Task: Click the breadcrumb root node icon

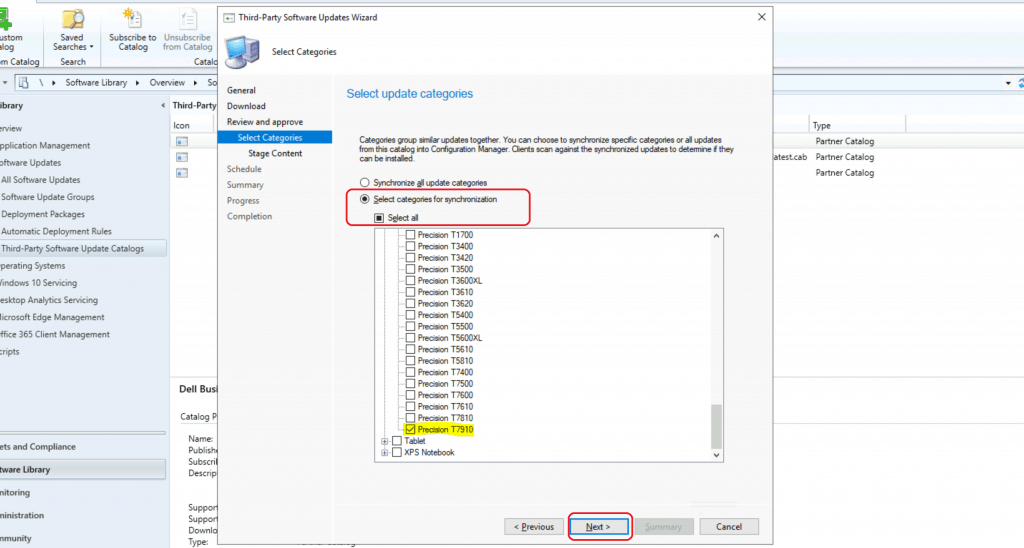Action: click(x=24, y=82)
